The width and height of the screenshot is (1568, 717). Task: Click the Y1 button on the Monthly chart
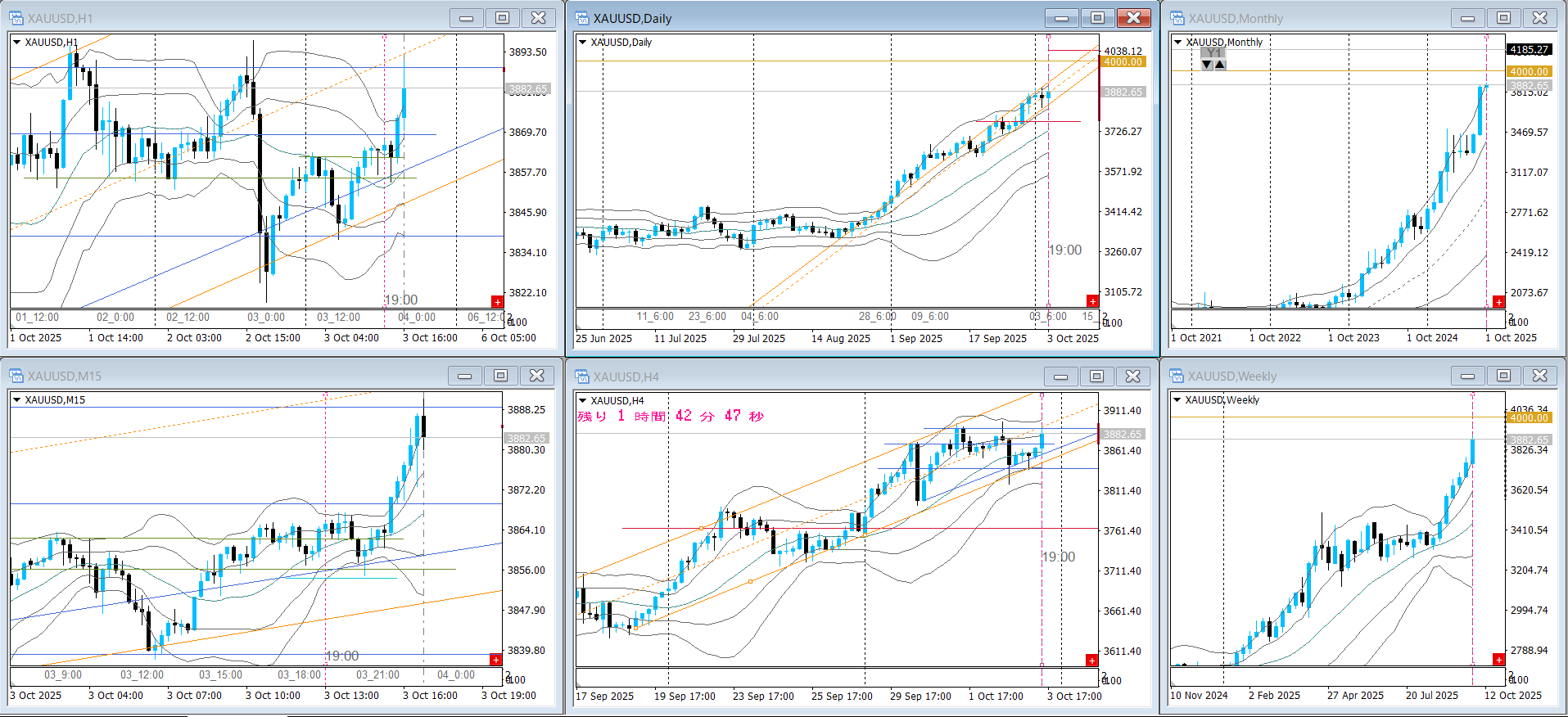pos(1213,53)
